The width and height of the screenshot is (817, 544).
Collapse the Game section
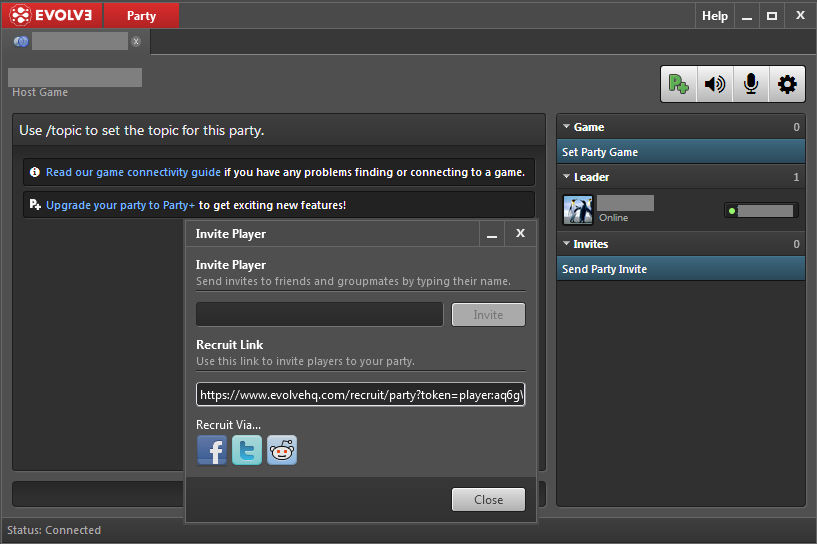pos(566,127)
